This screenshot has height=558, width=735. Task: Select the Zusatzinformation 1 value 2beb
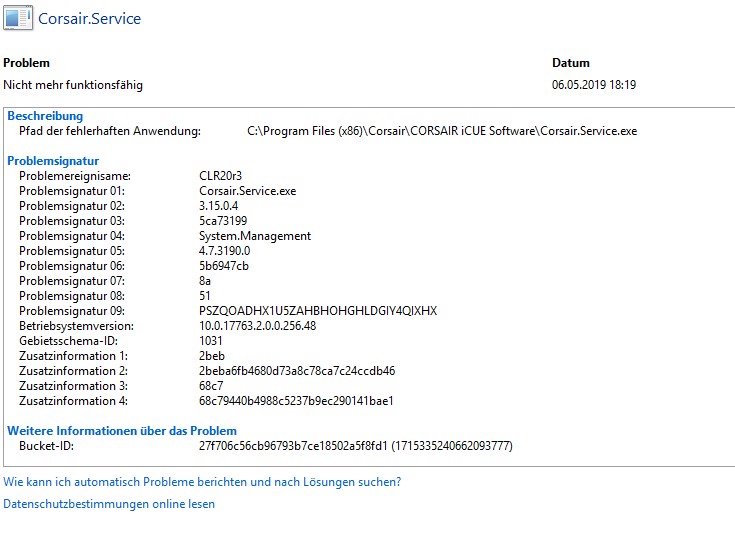point(212,356)
